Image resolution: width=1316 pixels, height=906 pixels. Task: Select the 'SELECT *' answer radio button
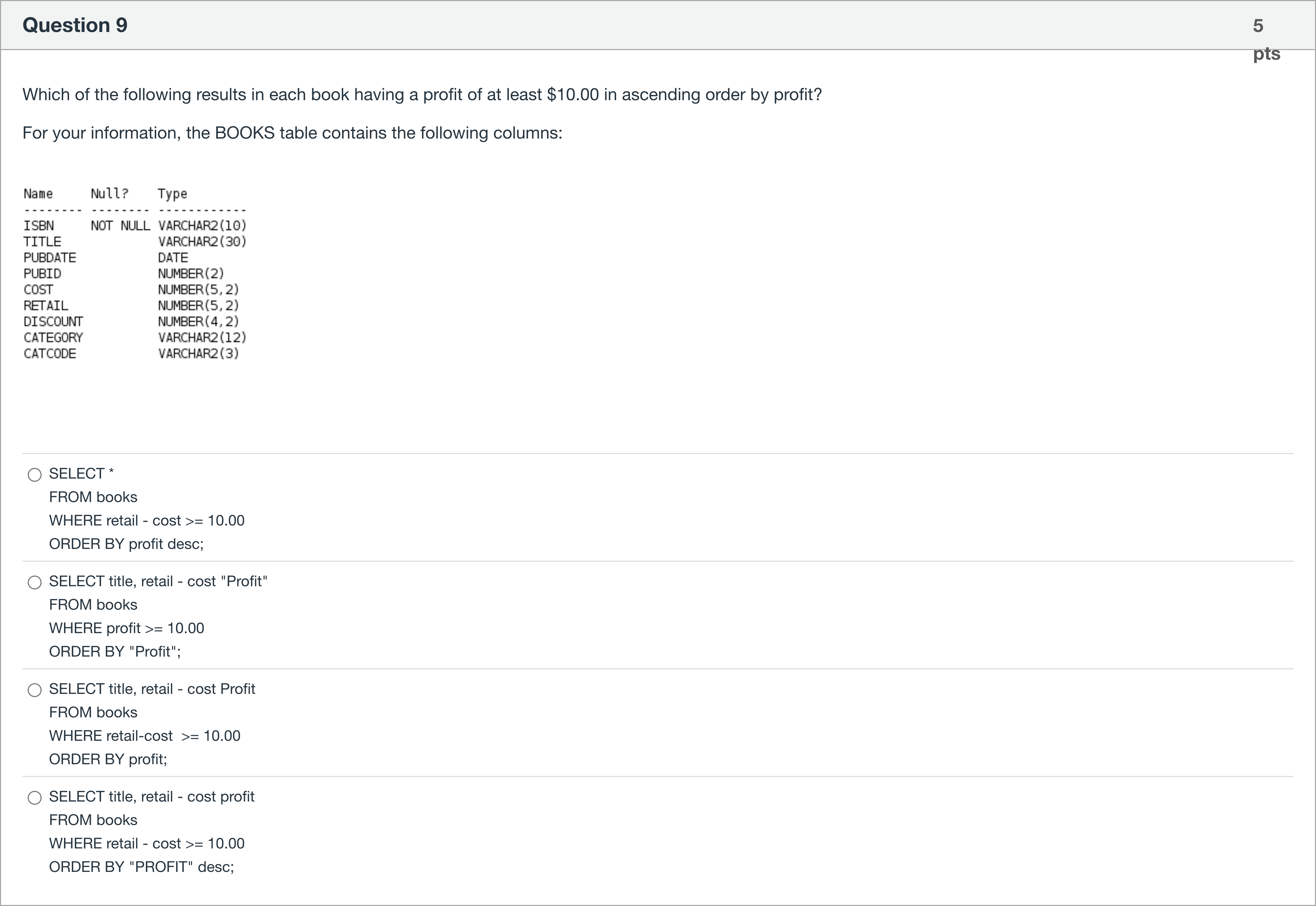35,475
